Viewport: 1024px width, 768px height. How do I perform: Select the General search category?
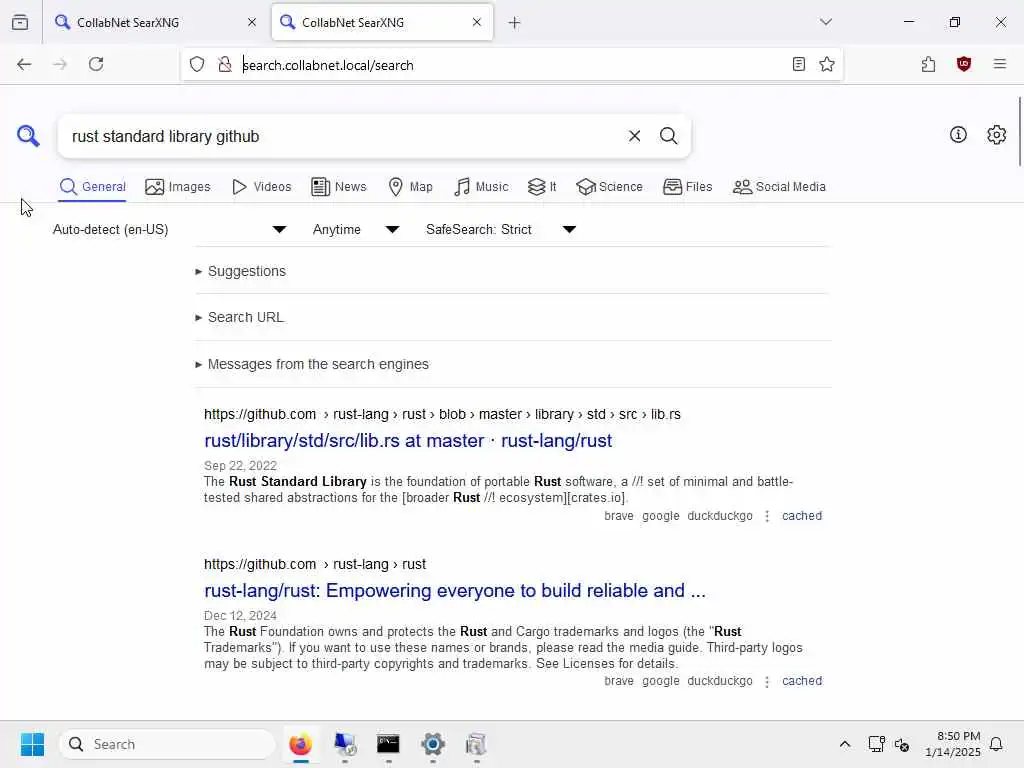click(92, 187)
